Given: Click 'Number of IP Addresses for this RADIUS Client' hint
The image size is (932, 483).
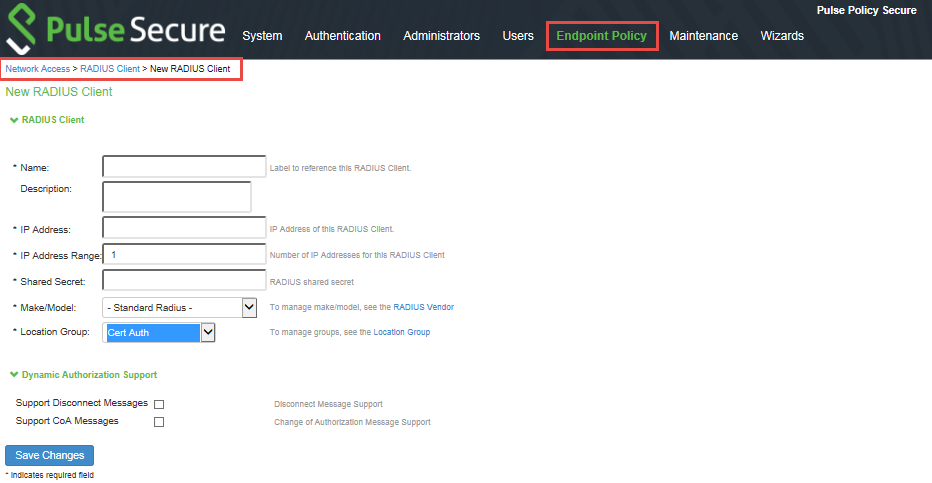Looking at the screenshot, I should 357,255.
